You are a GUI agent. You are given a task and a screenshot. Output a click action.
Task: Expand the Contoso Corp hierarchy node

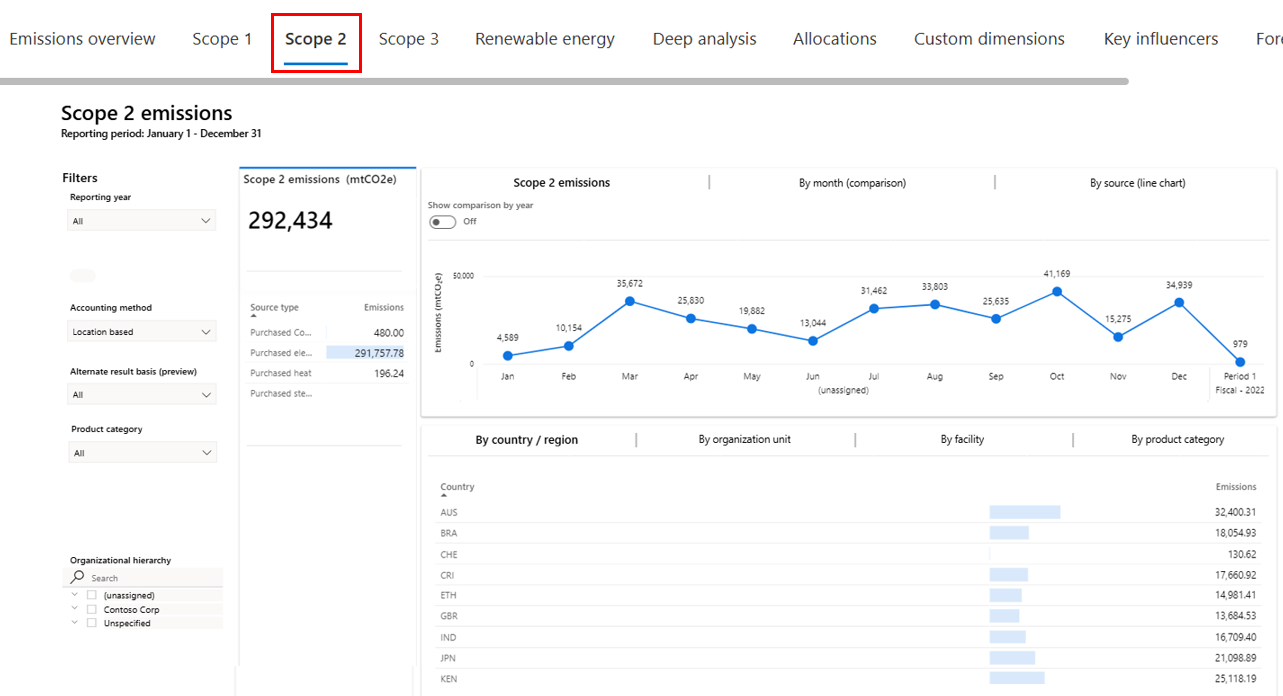(74, 609)
